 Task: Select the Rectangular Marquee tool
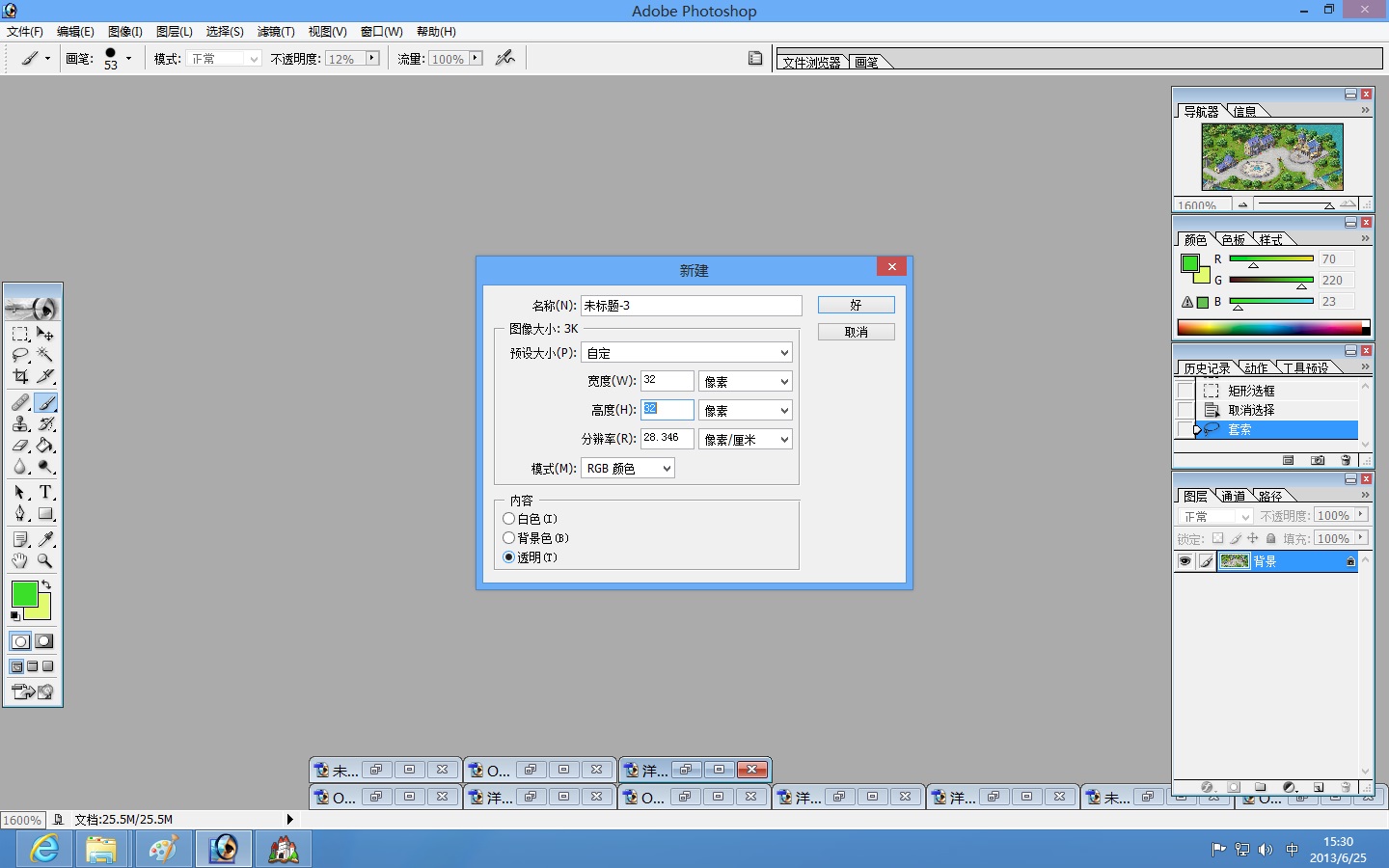tap(20, 334)
